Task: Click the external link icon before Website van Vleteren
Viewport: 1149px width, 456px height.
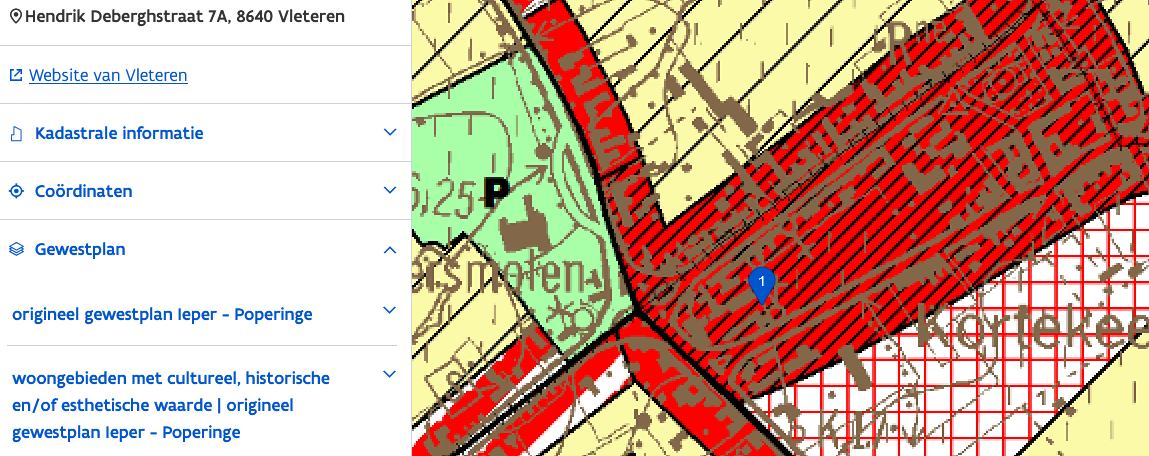Action: click(16, 75)
